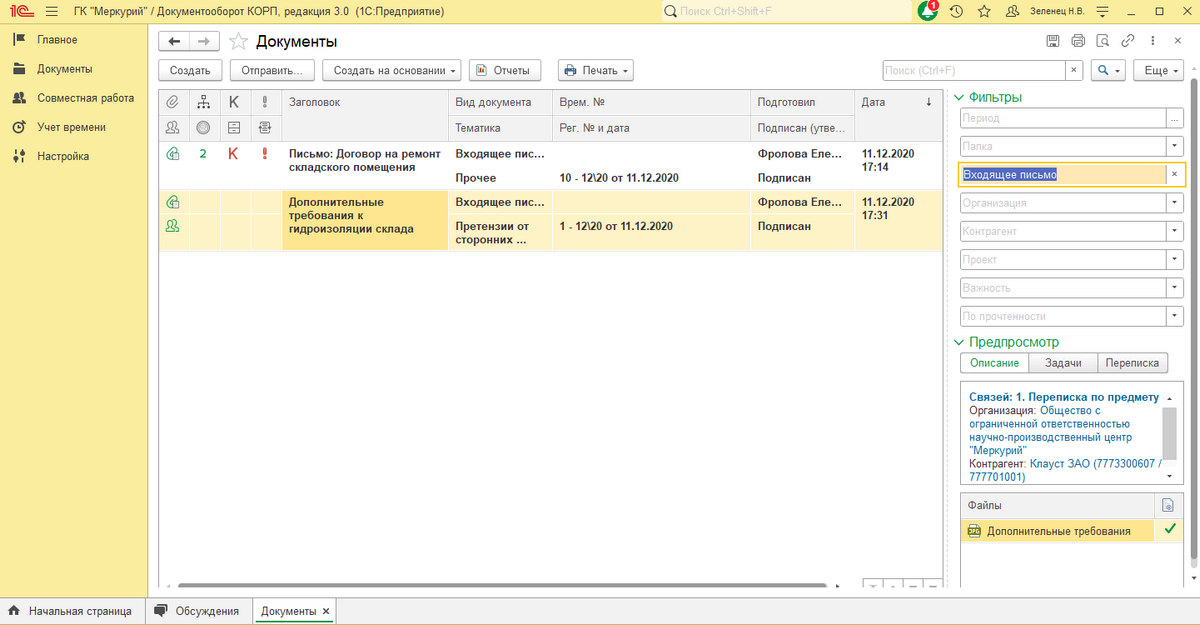This screenshot has height=625, width=1200.
Task: Open the history clock icon
Action: (957, 12)
